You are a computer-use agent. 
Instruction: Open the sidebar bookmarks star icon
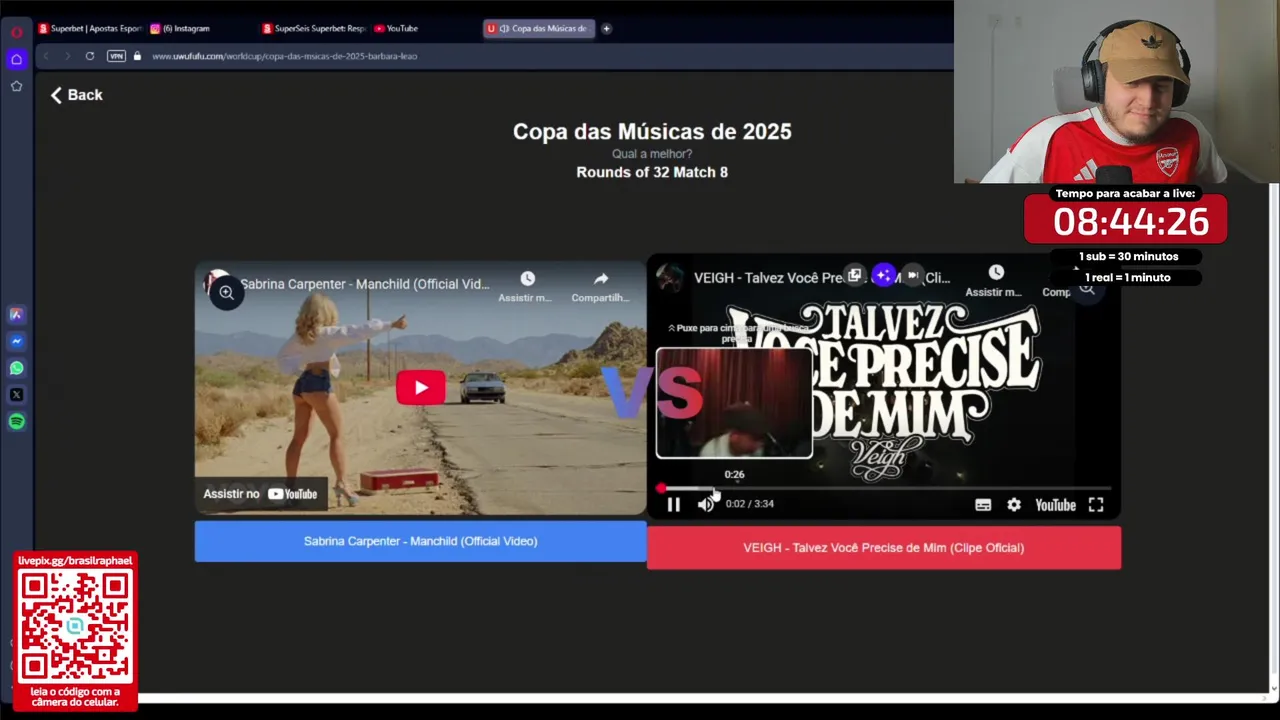pos(16,86)
